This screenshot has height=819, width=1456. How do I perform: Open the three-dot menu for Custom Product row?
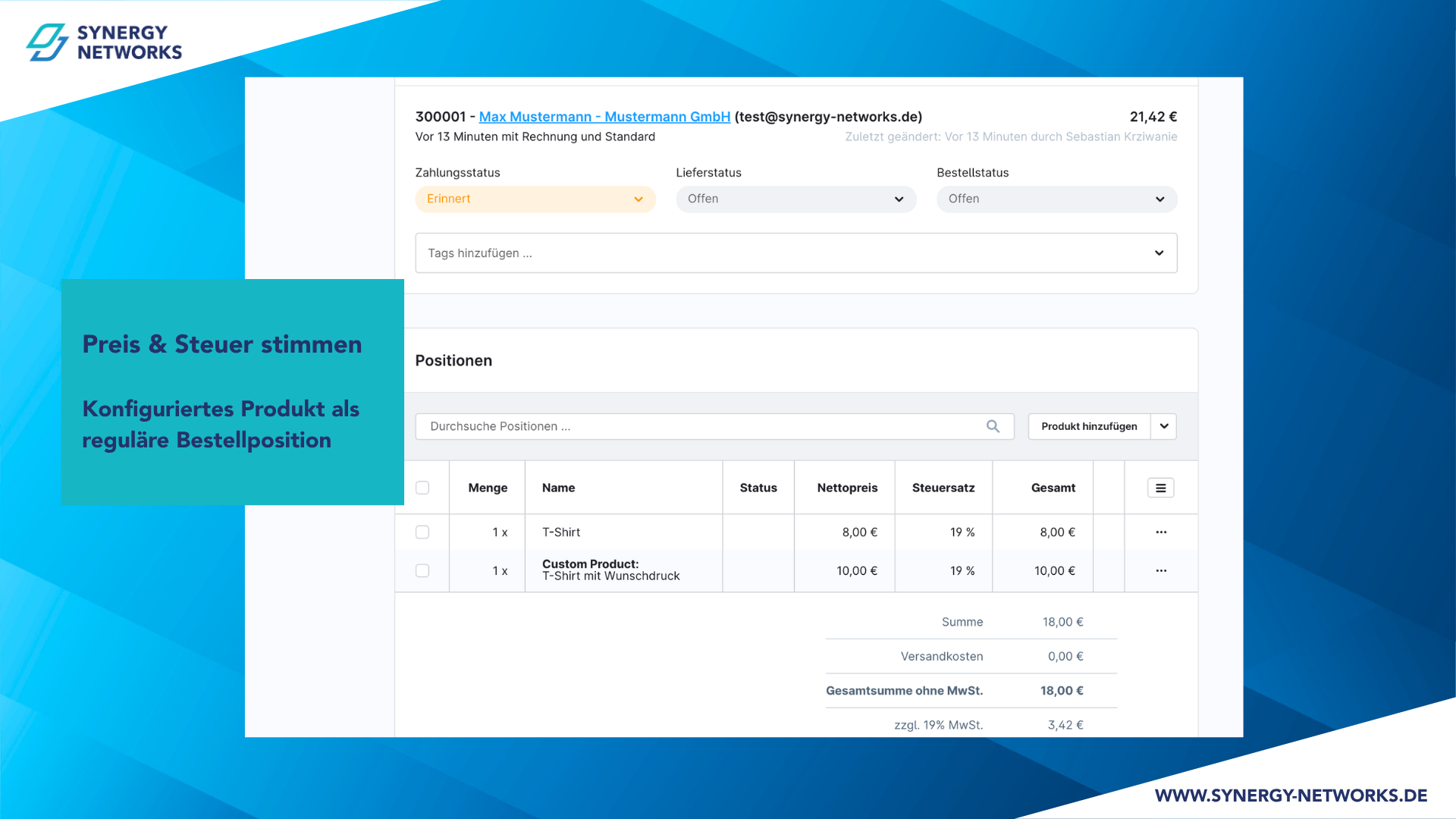1161,570
